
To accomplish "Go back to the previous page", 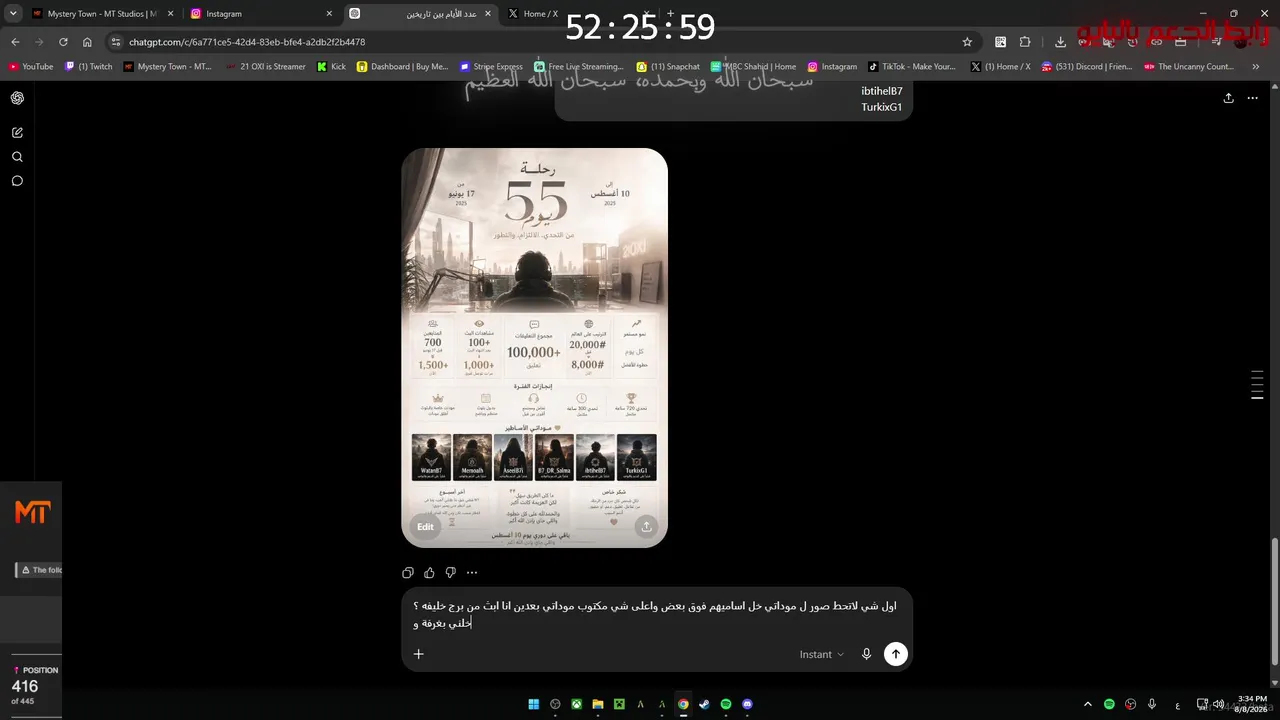I will click(x=15, y=42).
